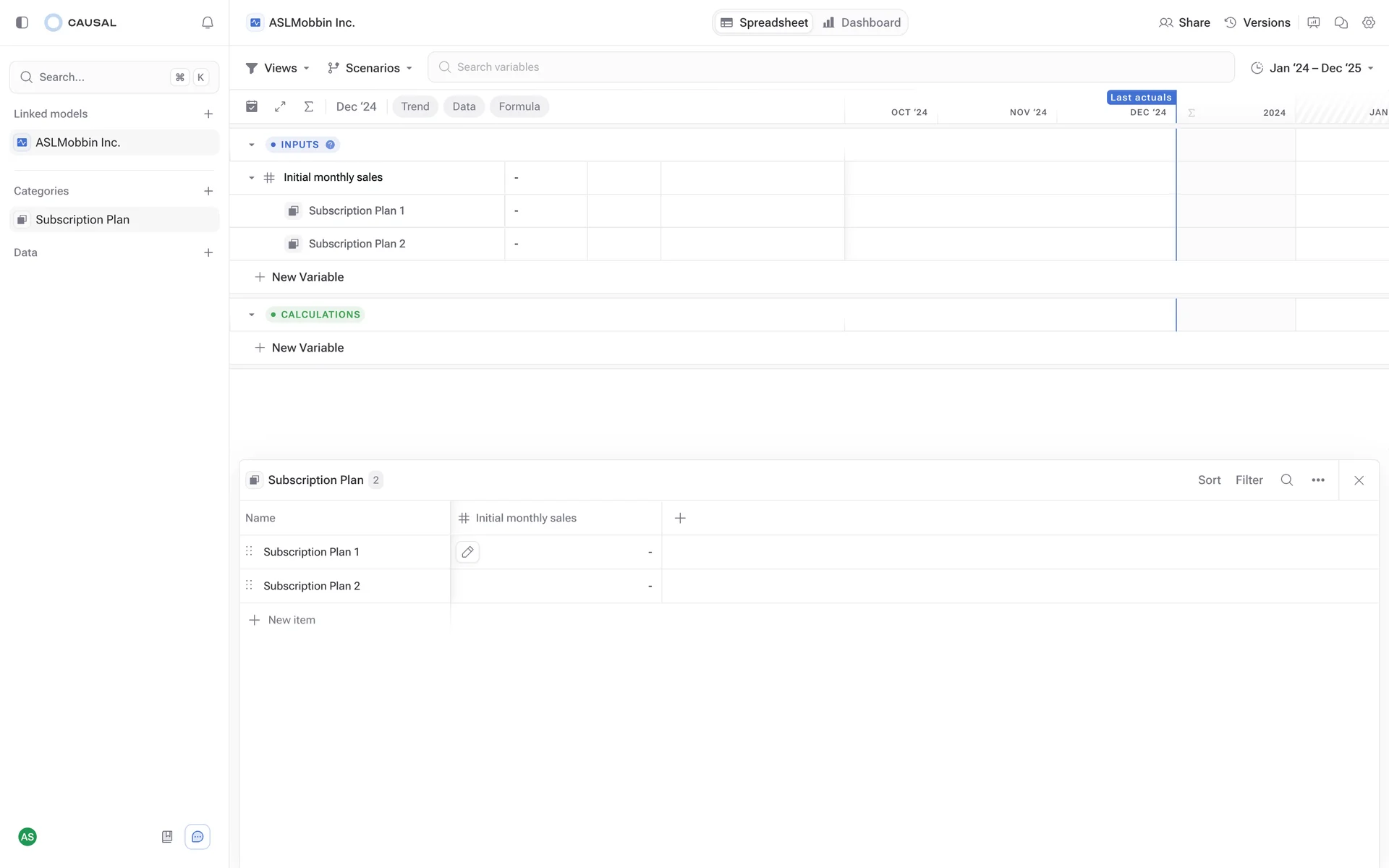Open the settings gear icon

1368,22
